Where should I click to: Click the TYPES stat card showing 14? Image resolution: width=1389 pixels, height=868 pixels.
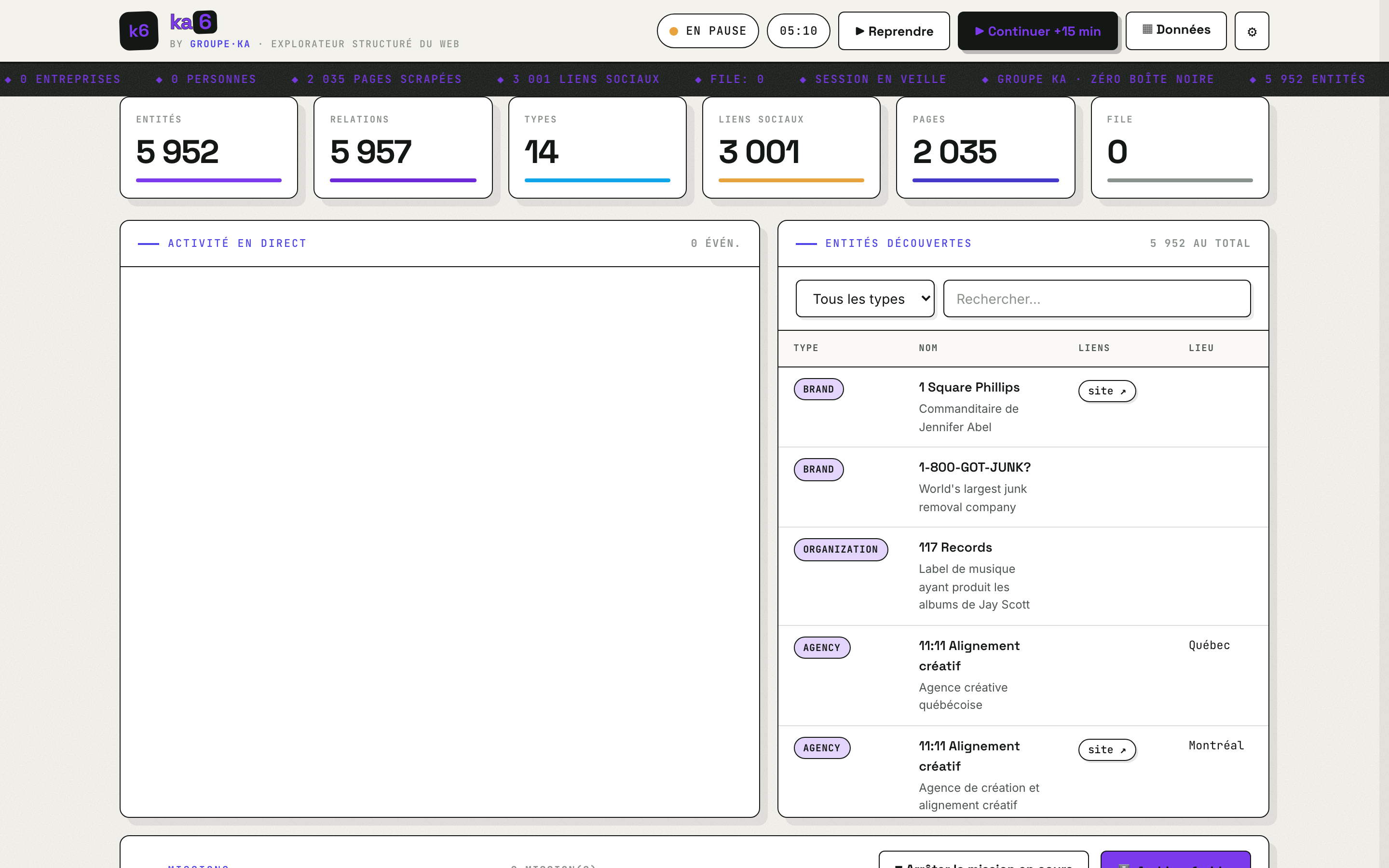(598, 148)
